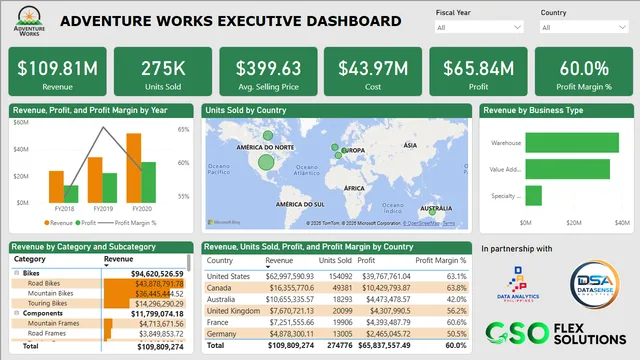
Task: Click the CSO Flex Solutions logo
Action: coord(556,333)
